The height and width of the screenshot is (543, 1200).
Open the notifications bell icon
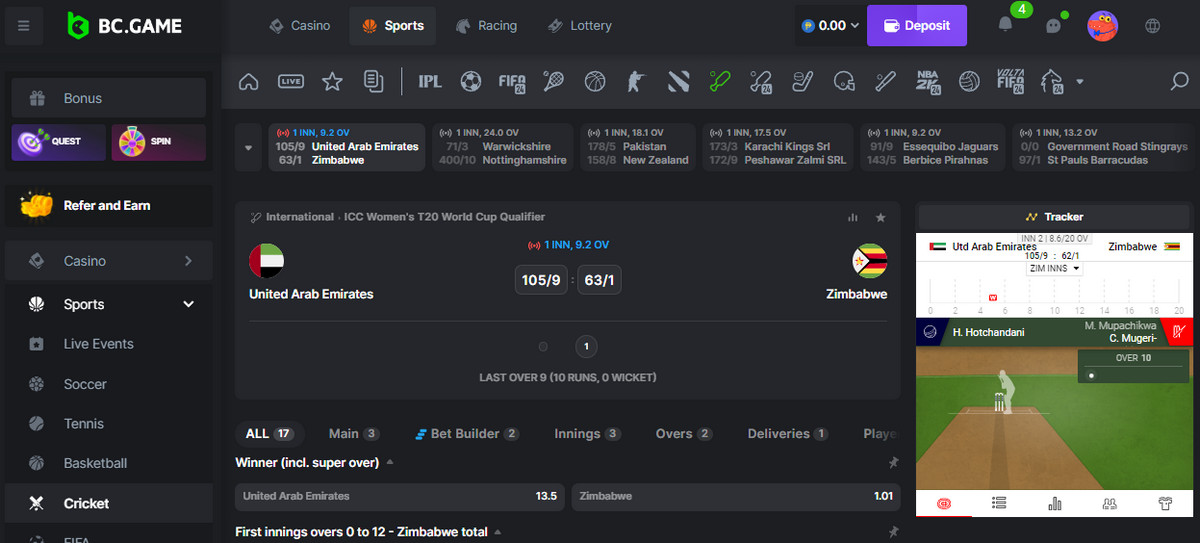point(1006,27)
